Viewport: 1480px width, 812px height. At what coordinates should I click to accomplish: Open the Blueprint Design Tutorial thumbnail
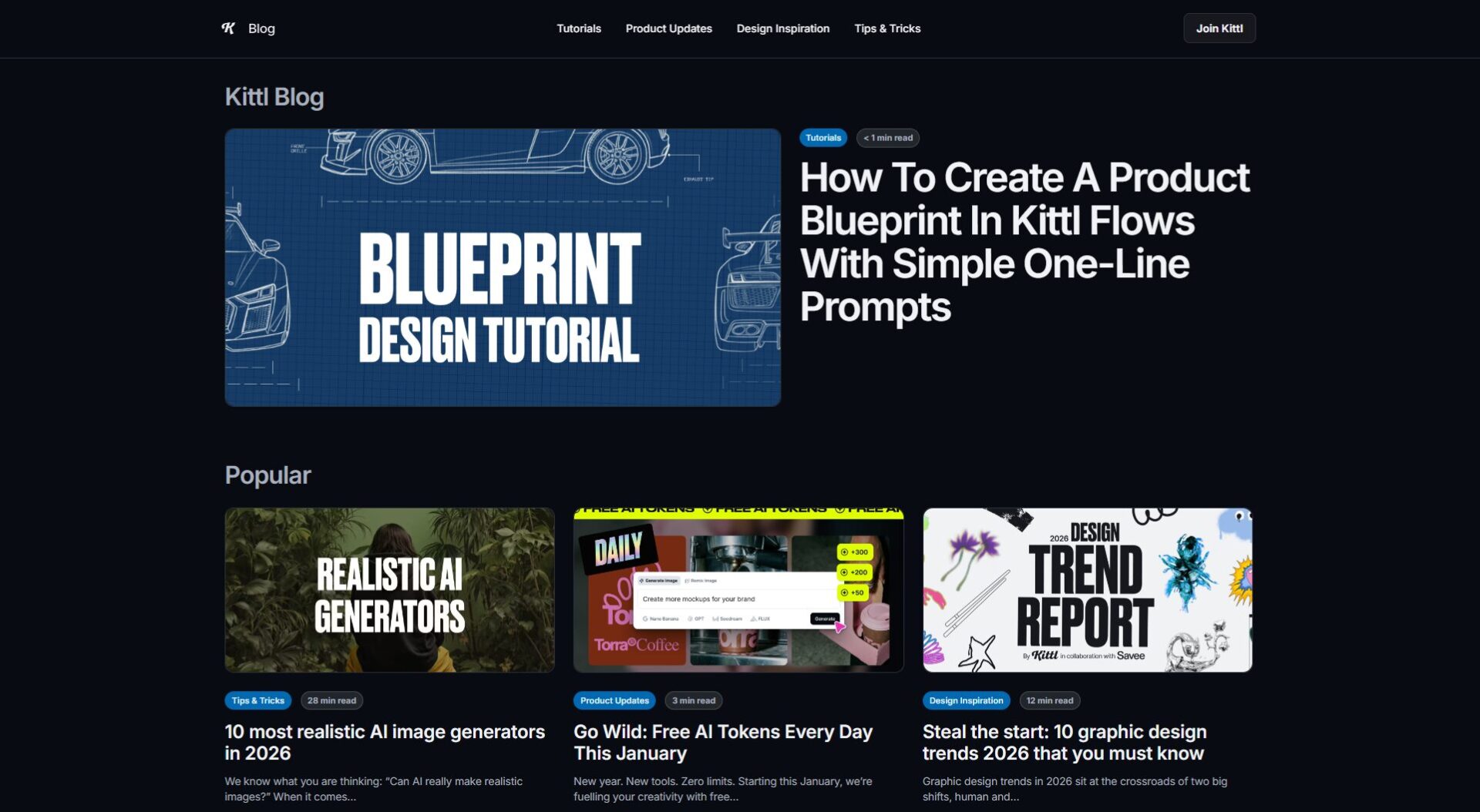point(503,267)
